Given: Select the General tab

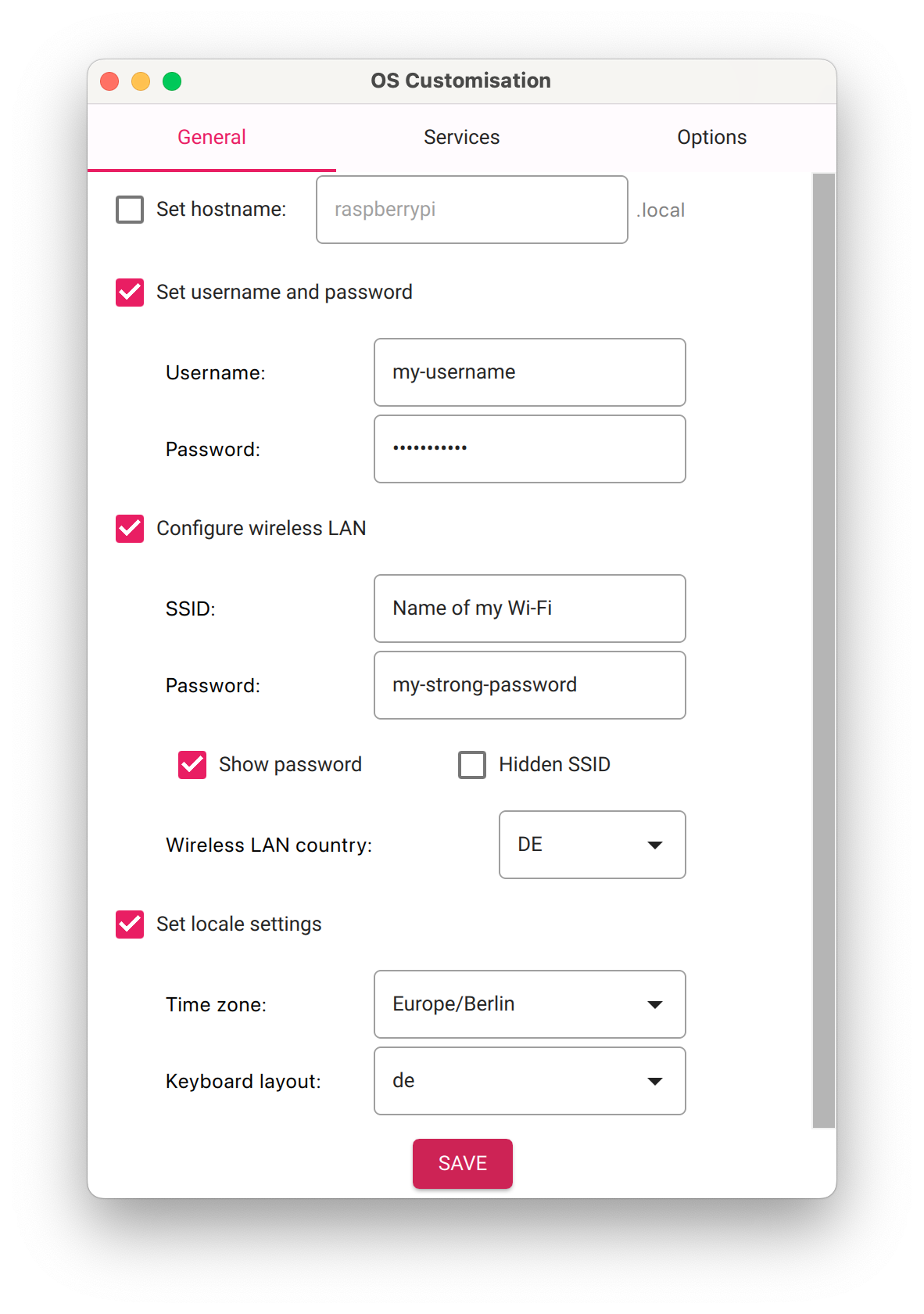Looking at the screenshot, I should point(212,138).
